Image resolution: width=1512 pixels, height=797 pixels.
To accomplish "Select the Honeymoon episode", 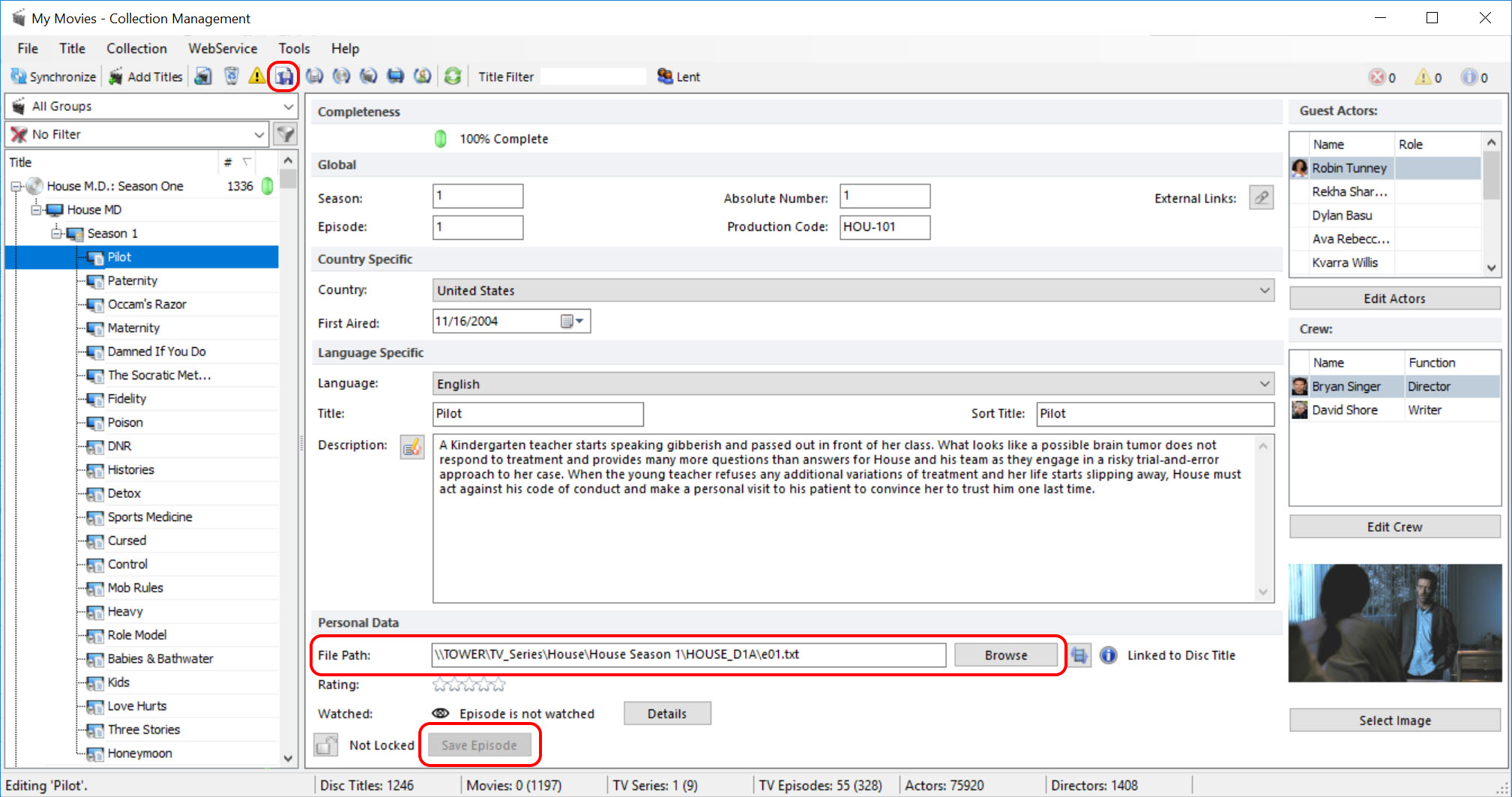I will [x=140, y=754].
